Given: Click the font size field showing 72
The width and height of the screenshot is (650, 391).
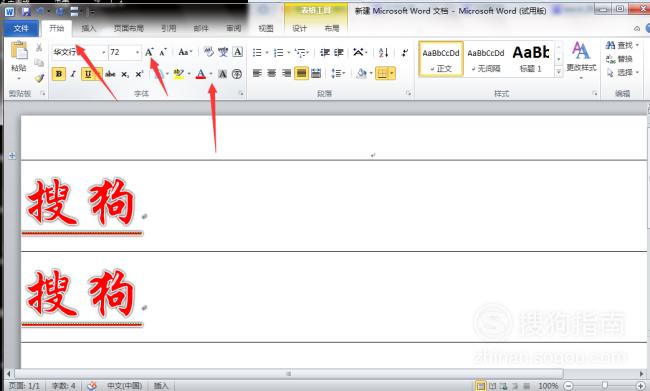Looking at the screenshot, I should click(121, 53).
